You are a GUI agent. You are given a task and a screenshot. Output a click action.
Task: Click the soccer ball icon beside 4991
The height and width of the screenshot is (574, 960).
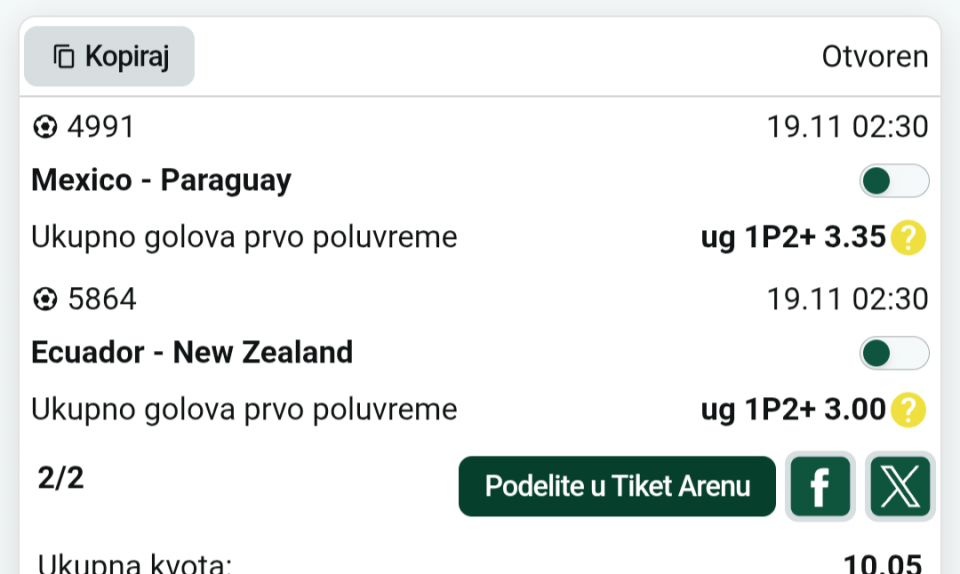(x=45, y=128)
